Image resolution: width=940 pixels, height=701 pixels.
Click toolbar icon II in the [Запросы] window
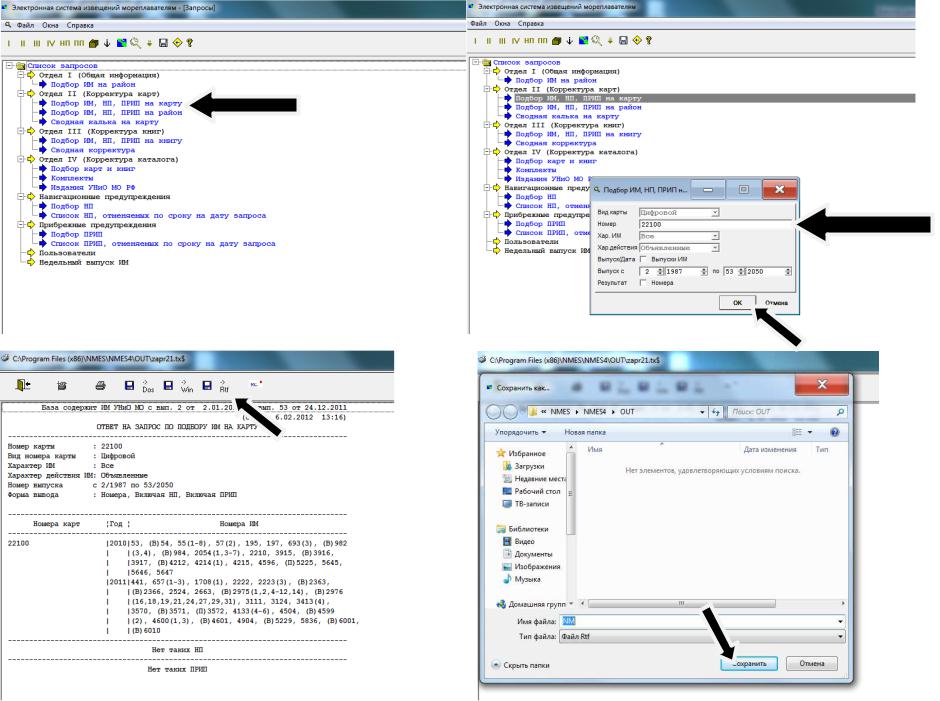point(23,43)
